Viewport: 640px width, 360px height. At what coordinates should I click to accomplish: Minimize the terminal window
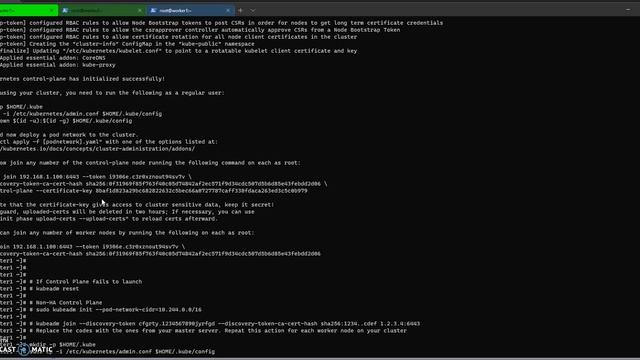coord(628,10)
